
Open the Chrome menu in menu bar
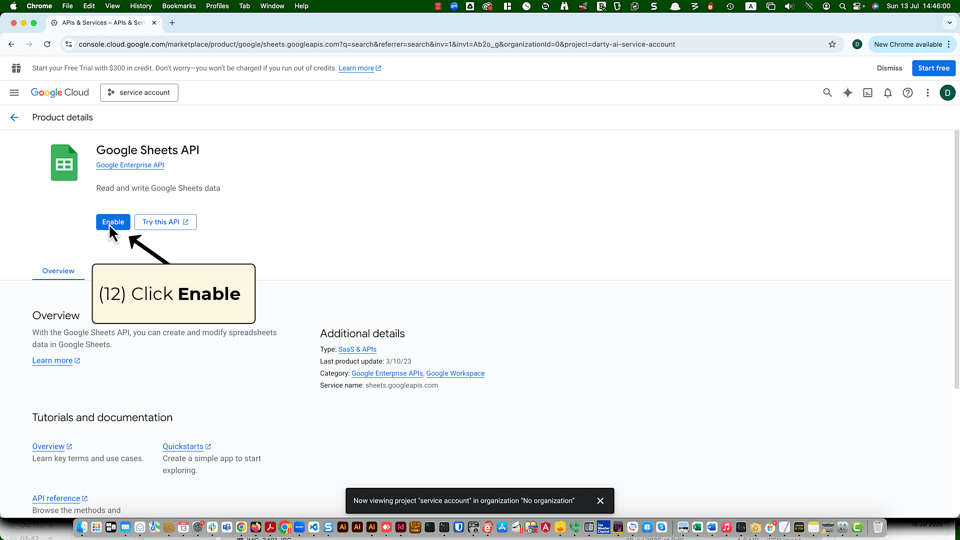click(x=39, y=6)
